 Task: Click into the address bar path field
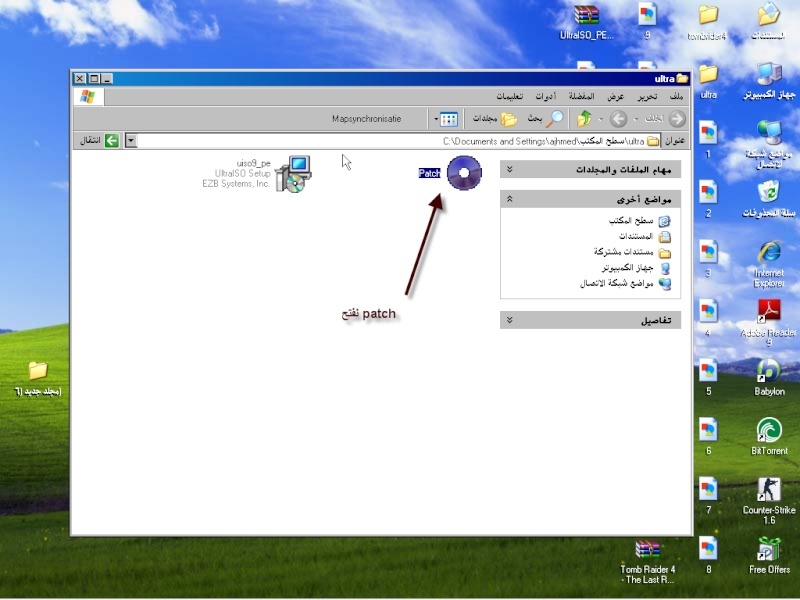398,141
